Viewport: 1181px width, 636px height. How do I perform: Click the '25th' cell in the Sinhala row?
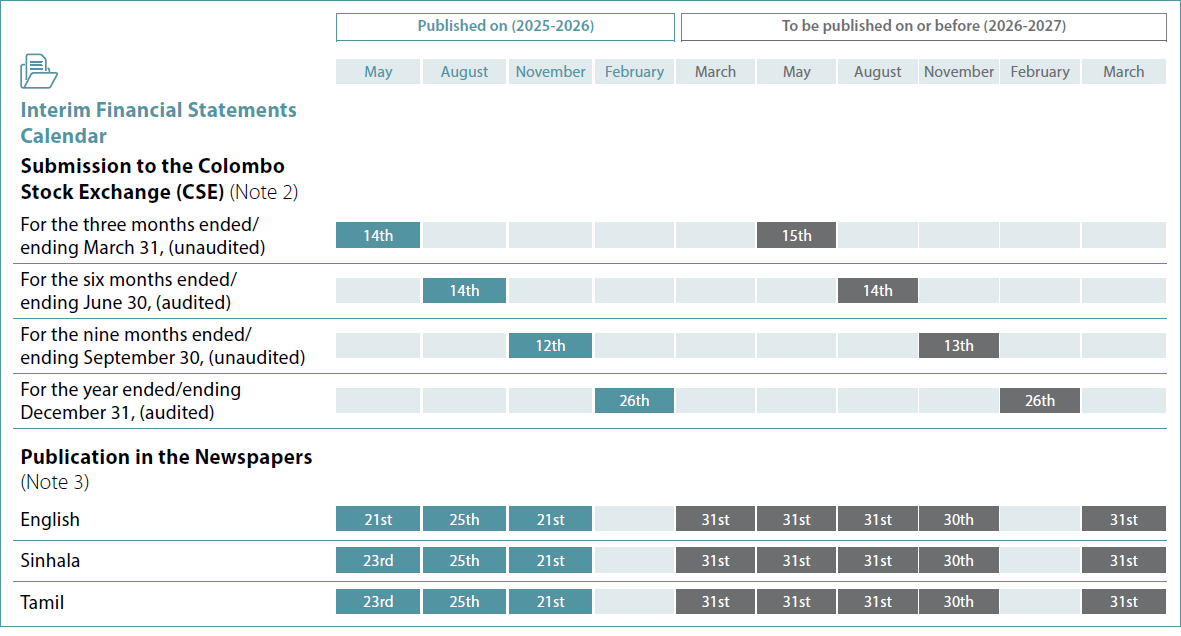click(x=464, y=561)
